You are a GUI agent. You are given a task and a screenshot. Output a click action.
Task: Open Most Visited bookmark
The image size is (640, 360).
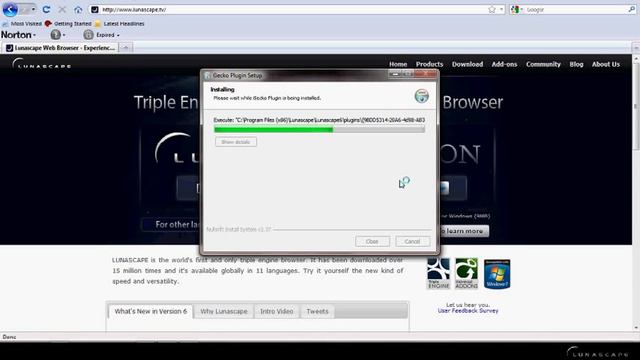[22, 24]
